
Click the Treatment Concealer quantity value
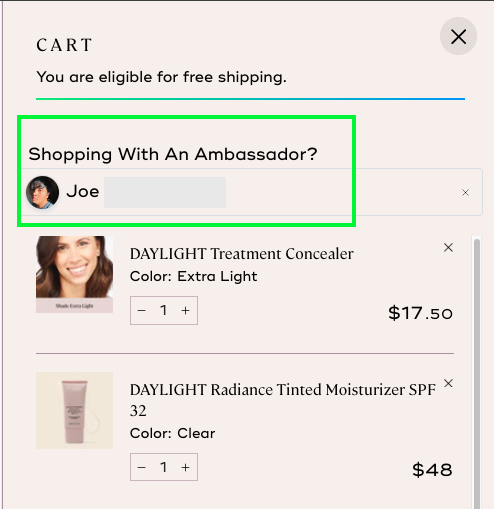163,310
